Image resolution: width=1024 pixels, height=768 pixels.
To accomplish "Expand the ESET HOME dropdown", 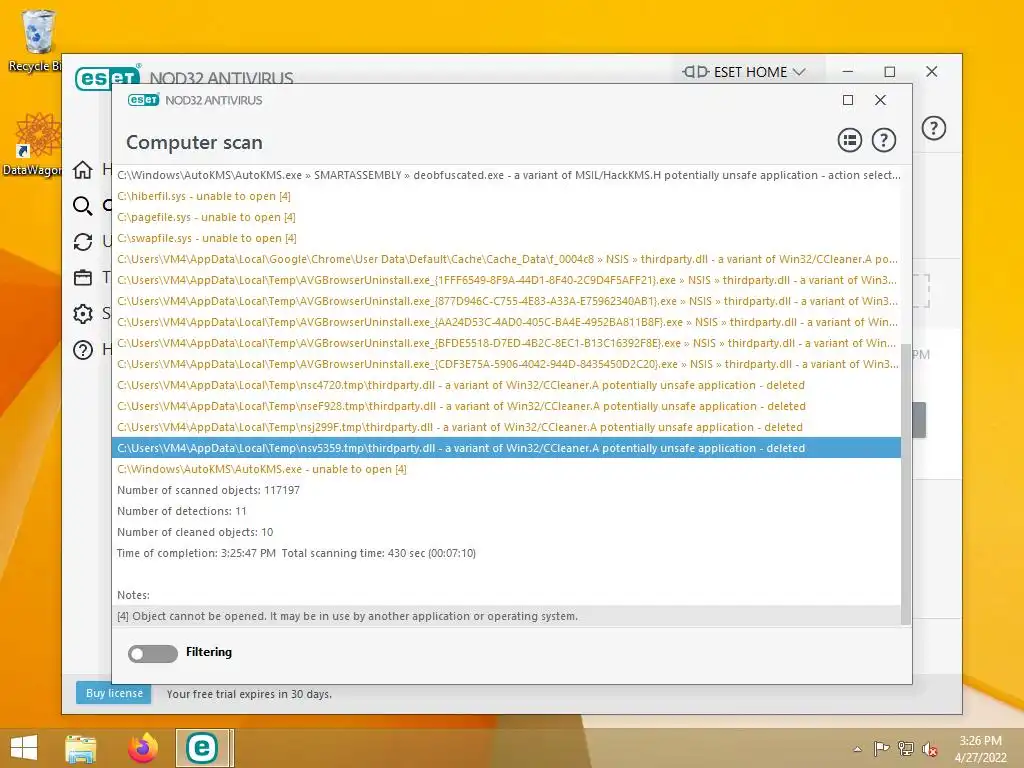I will (744, 72).
